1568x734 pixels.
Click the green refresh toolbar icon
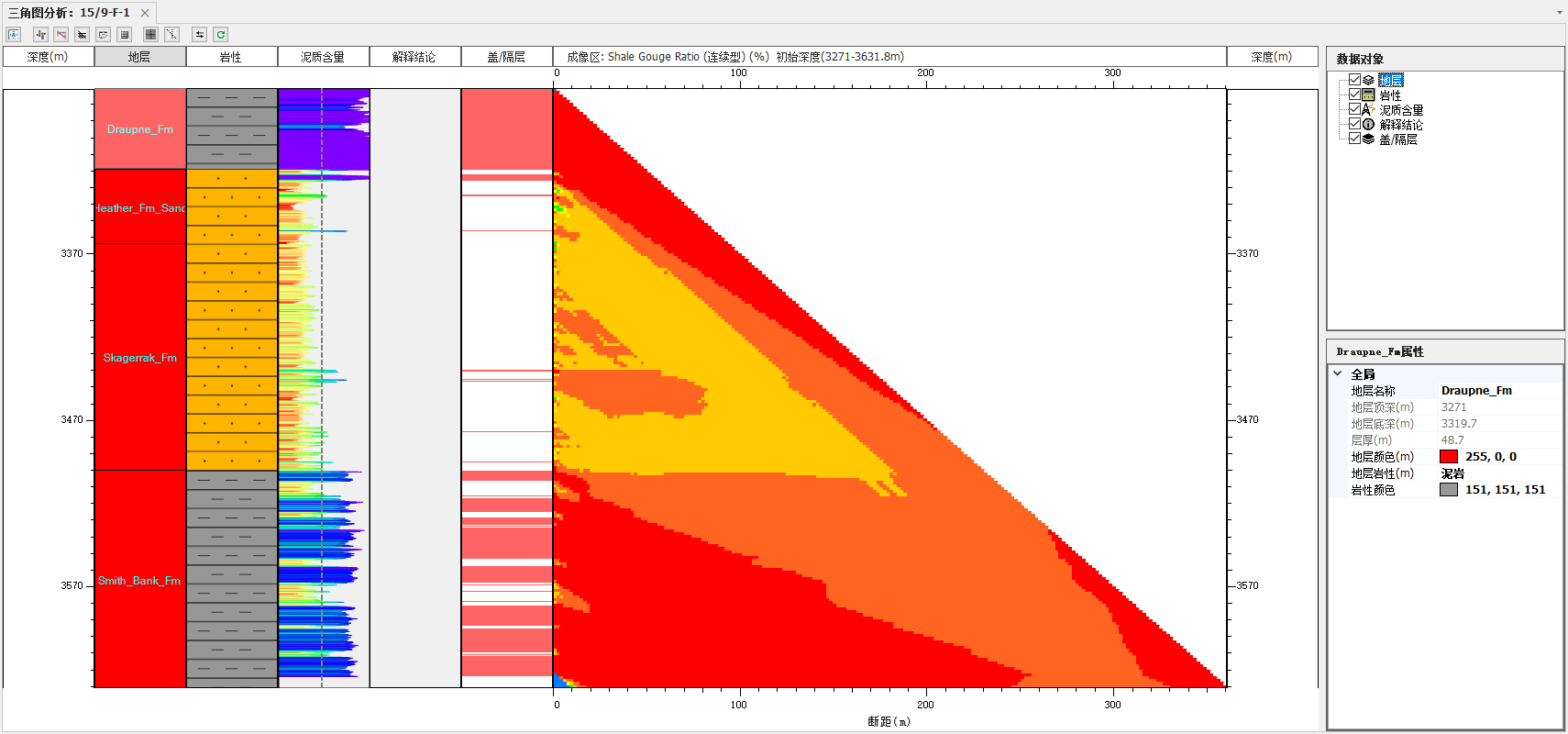tap(220, 34)
